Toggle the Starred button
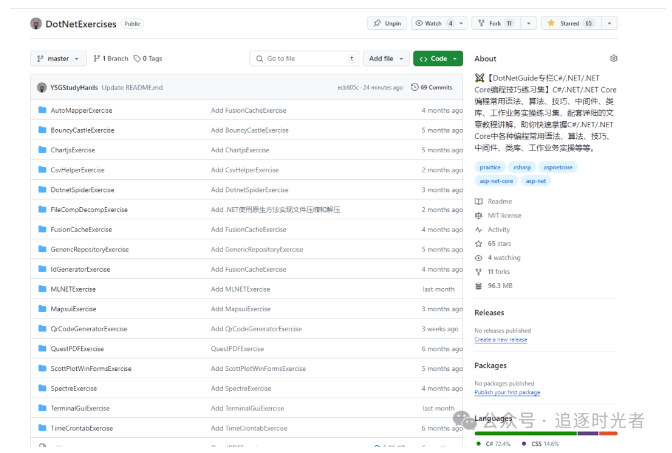 point(571,23)
